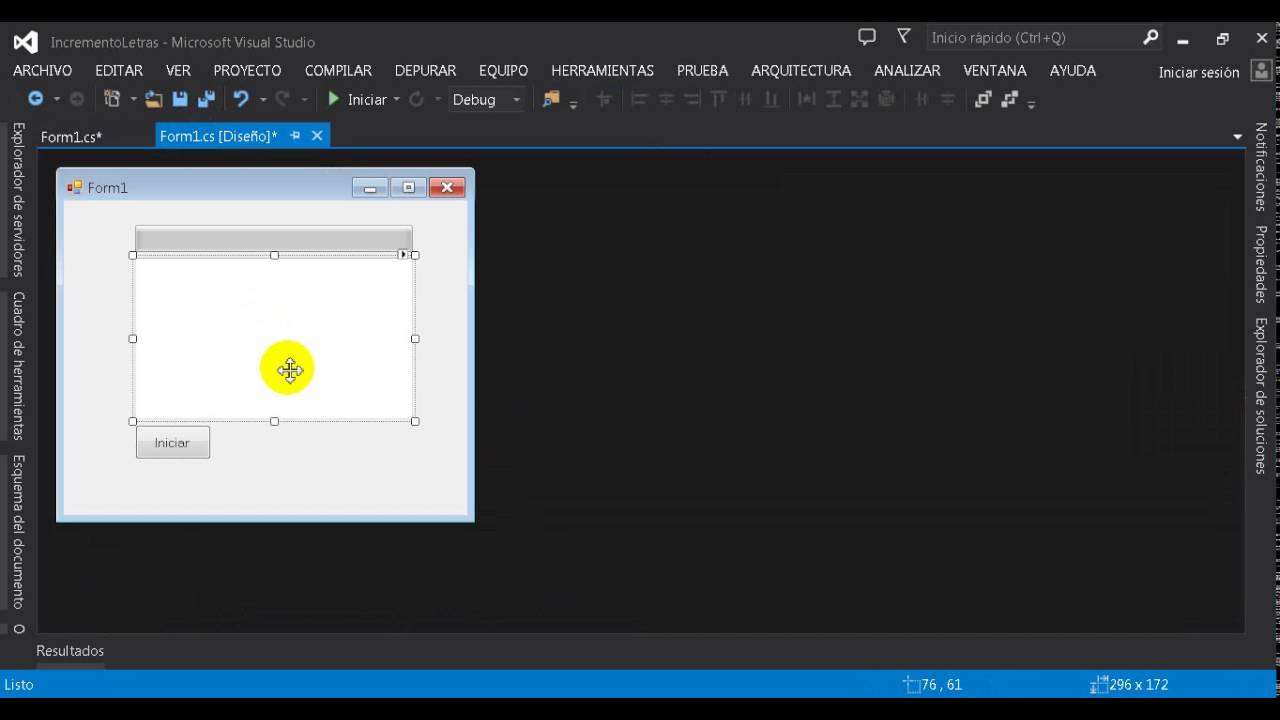Click the Find in Files icon

pos(551,99)
